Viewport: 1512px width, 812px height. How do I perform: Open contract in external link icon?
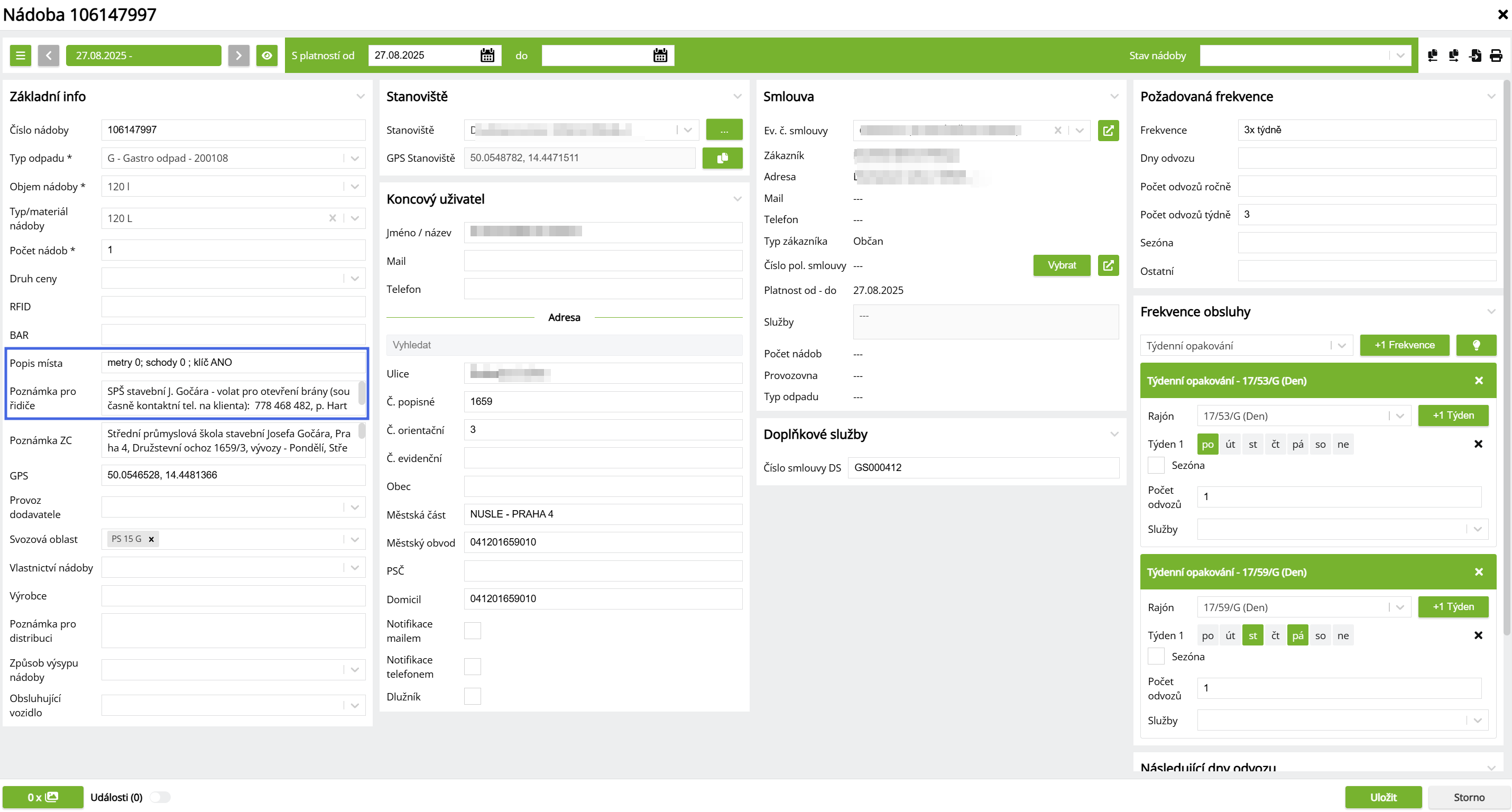[1108, 131]
